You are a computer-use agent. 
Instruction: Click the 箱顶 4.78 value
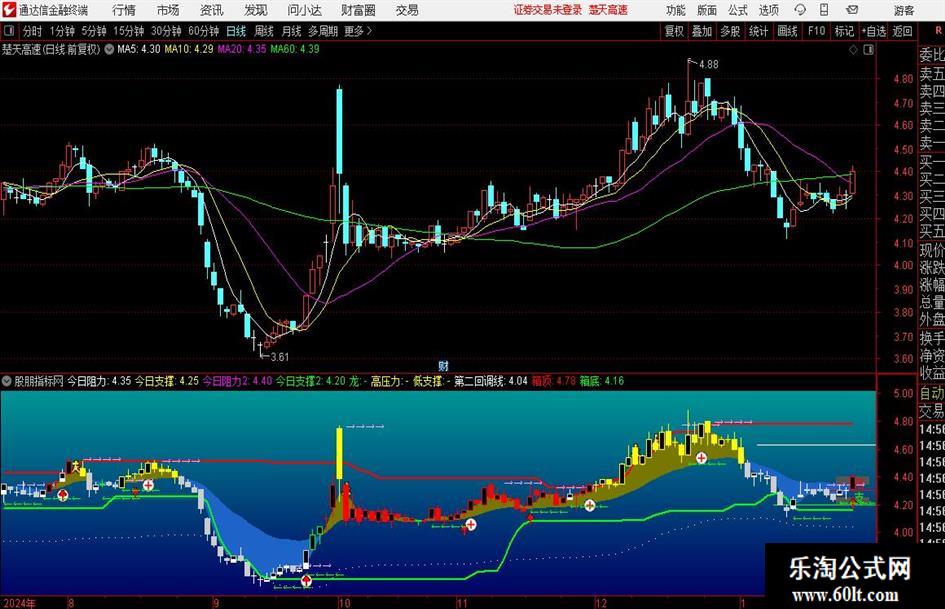[554, 381]
